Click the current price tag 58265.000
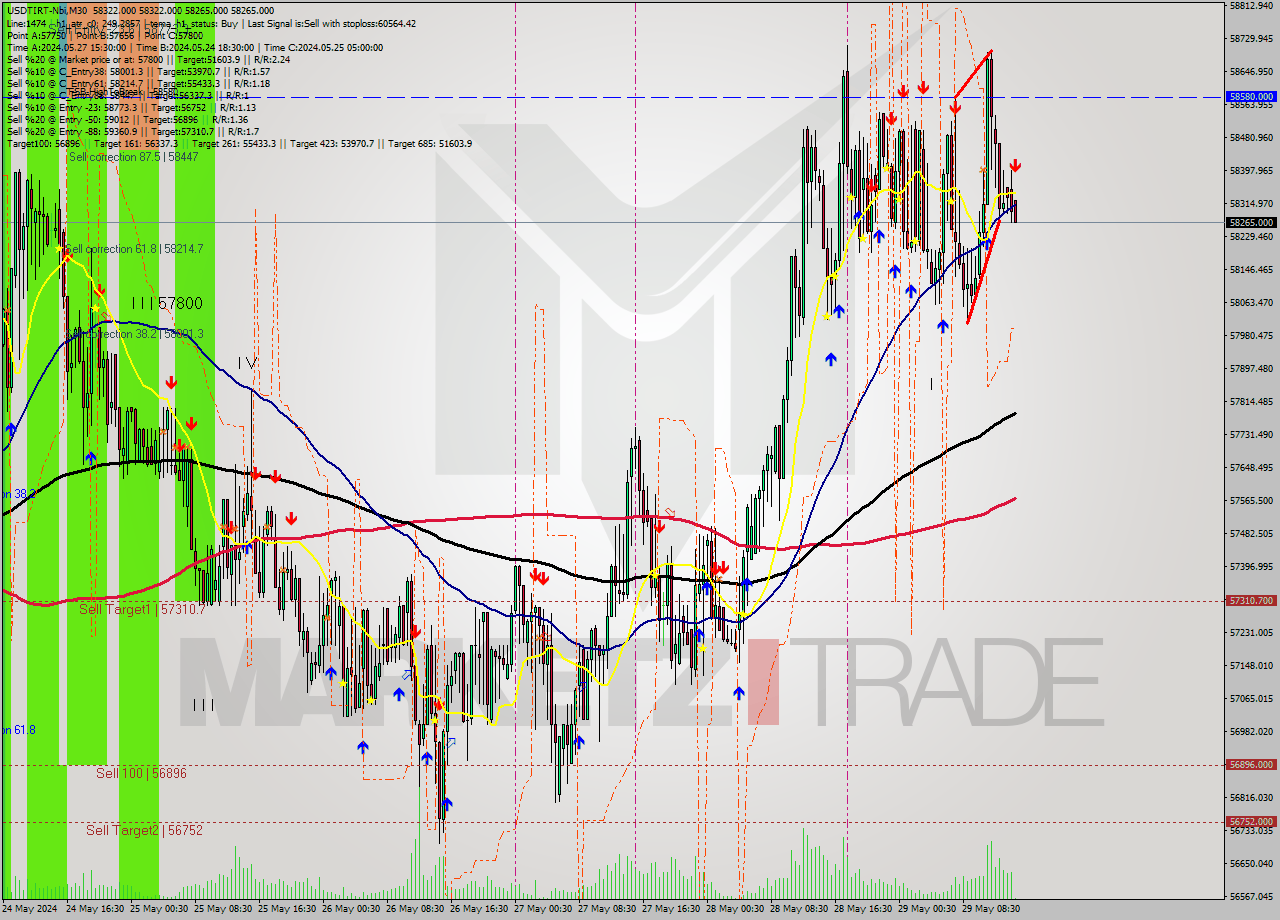Screen dimensions: 1280x920 coord(1251,222)
